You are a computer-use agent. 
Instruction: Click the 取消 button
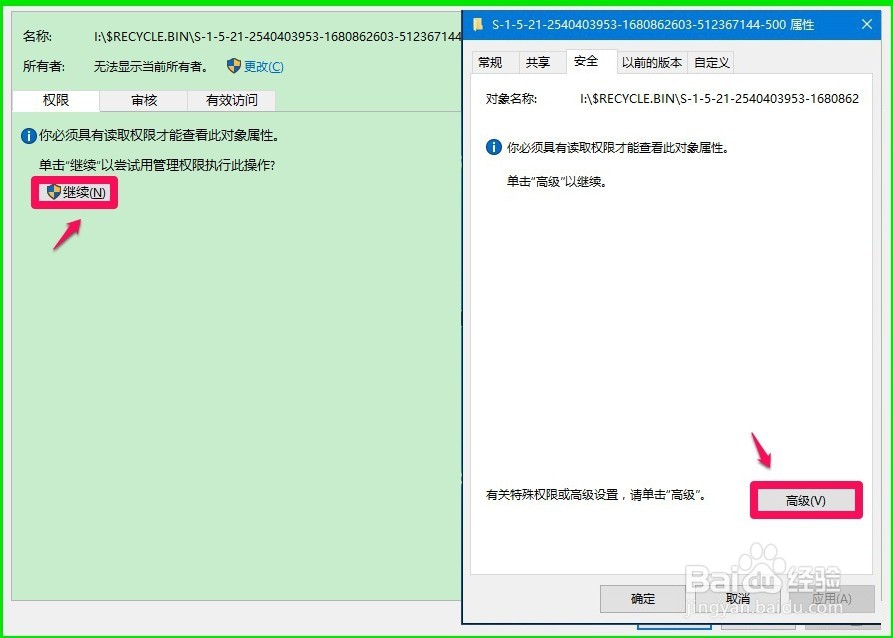click(x=738, y=599)
